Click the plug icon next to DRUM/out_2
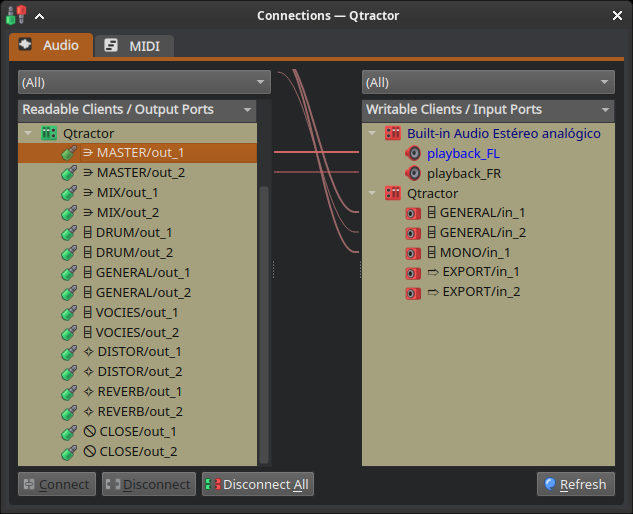 69,253
